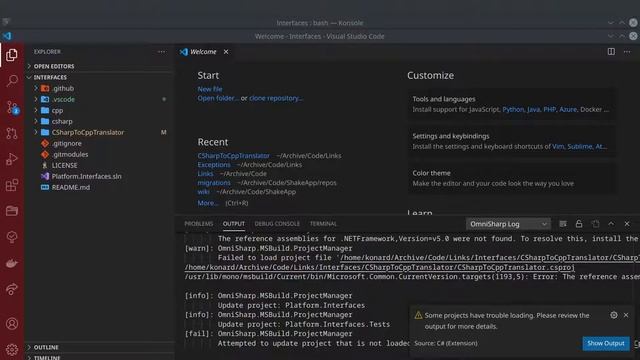
Task: Split the editor to the right
Action: click(611, 52)
